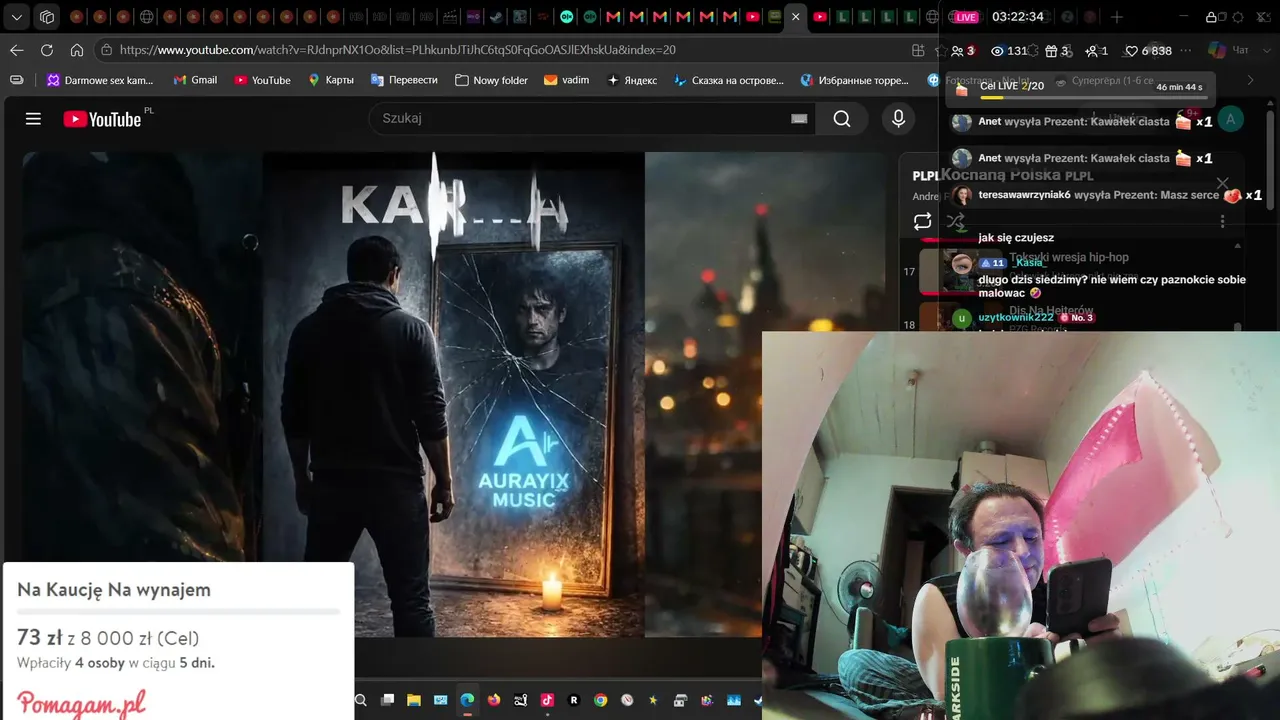1280x720 pixels.
Task: Open the tab list dropdown arrow
Action: 17,17
